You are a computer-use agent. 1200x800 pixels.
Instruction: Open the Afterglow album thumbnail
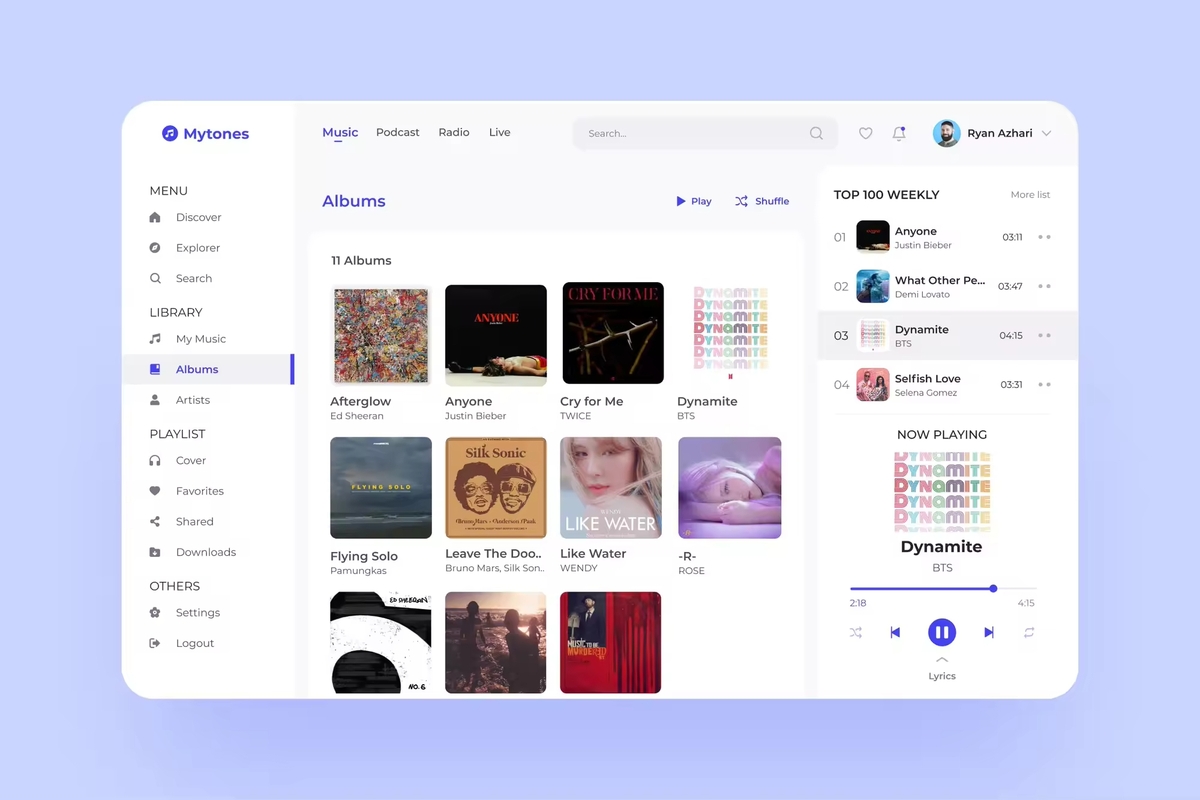pos(381,336)
